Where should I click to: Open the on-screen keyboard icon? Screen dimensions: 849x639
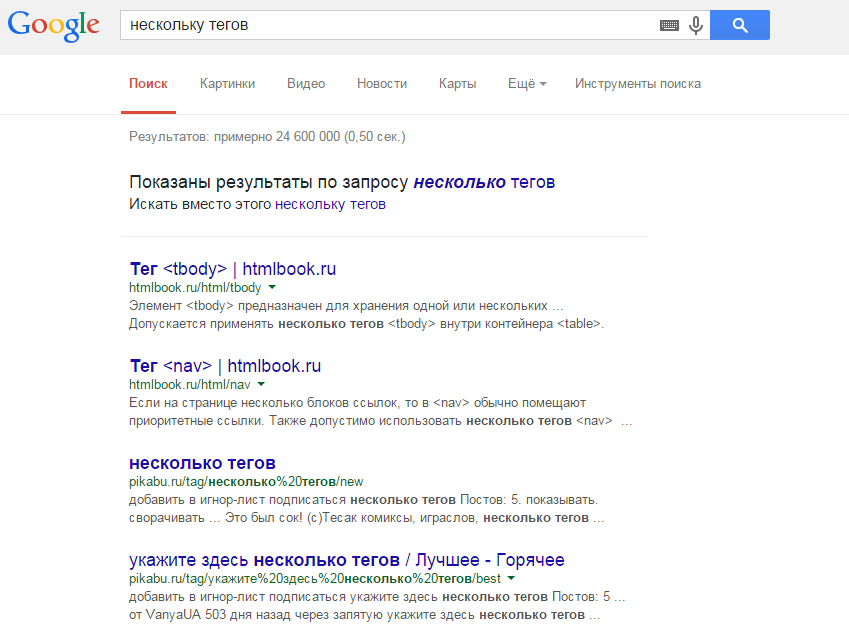(669, 26)
